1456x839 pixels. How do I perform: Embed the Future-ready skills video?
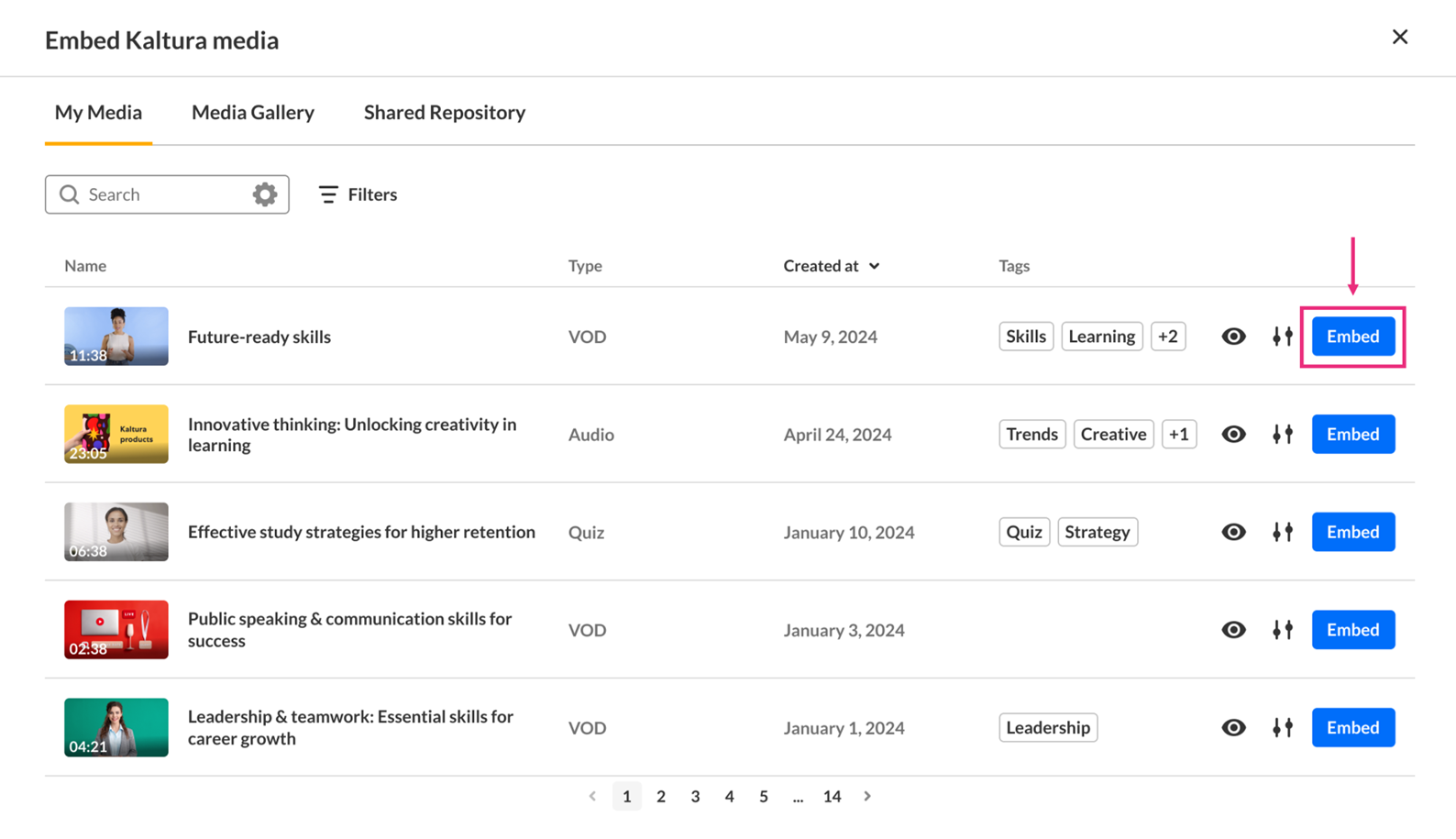(x=1352, y=337)
